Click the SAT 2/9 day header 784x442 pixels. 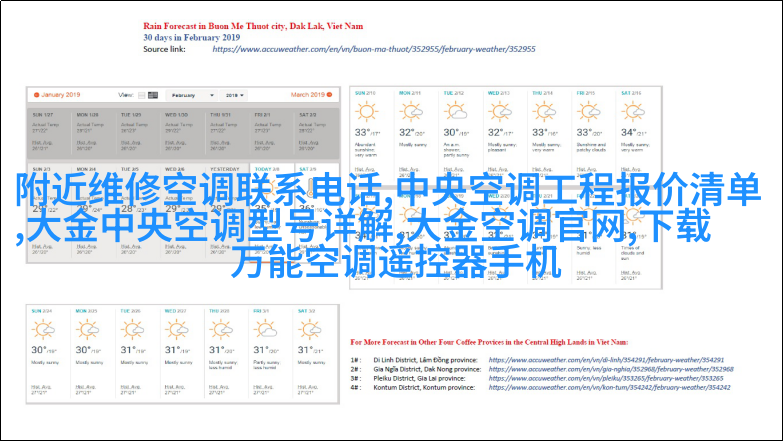tap(308, 169)
